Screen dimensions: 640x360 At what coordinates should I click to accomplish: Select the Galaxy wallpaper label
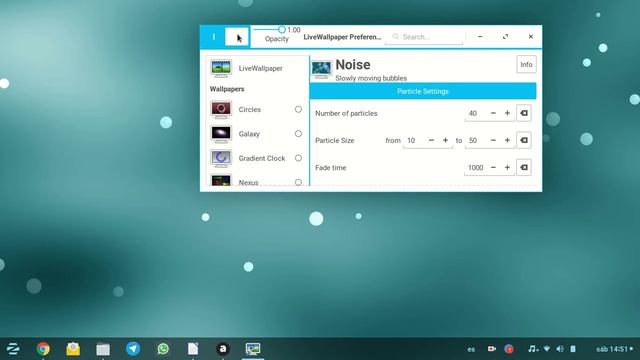(x=249, y=134)
